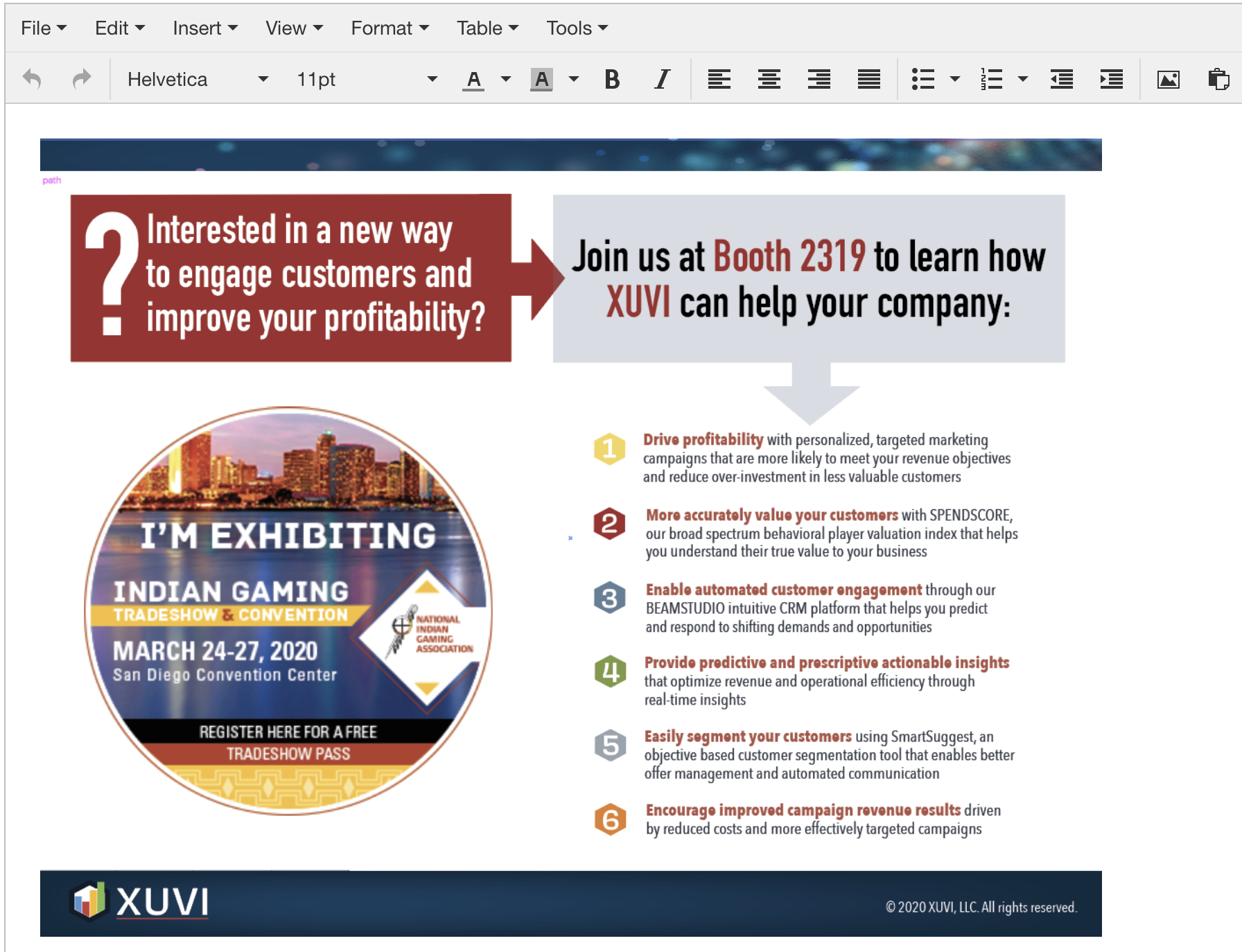
Task: Click 'Easily segment your customers' text
Action: click(x=748, y=737)
